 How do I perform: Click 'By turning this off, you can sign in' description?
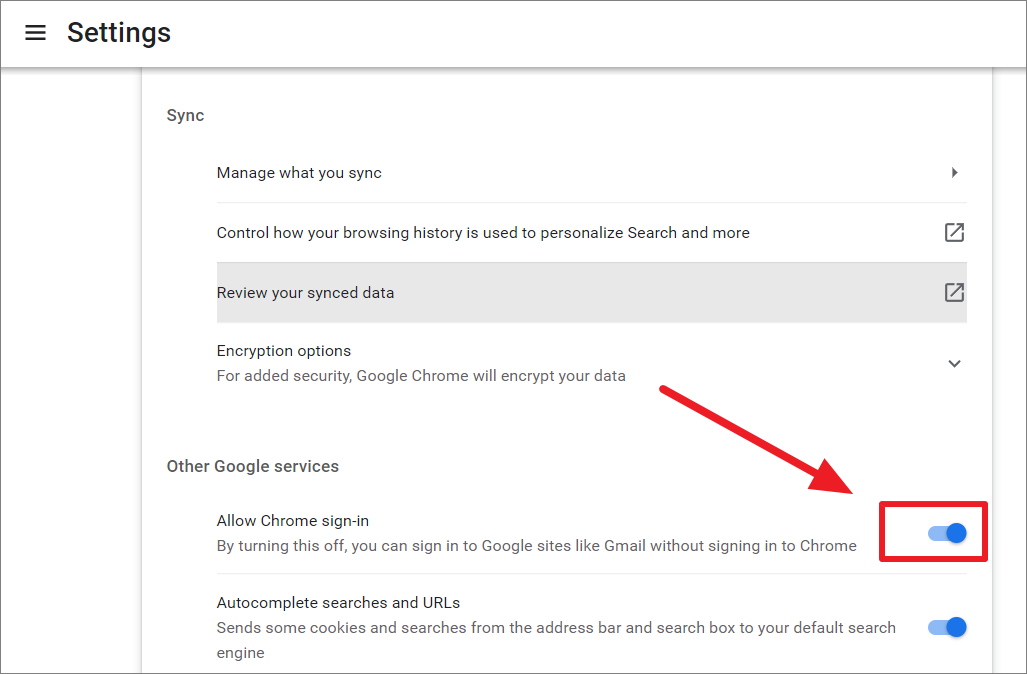[x=536, y=546]
